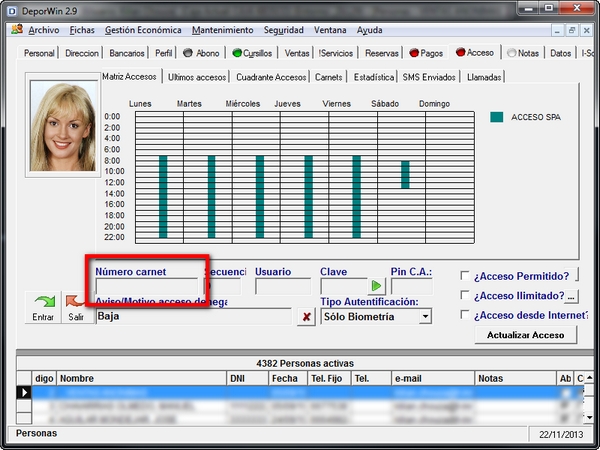Screen dimensions: 600x450
Task: Open the Carnets sub-tab
Action: pos(328,77)
